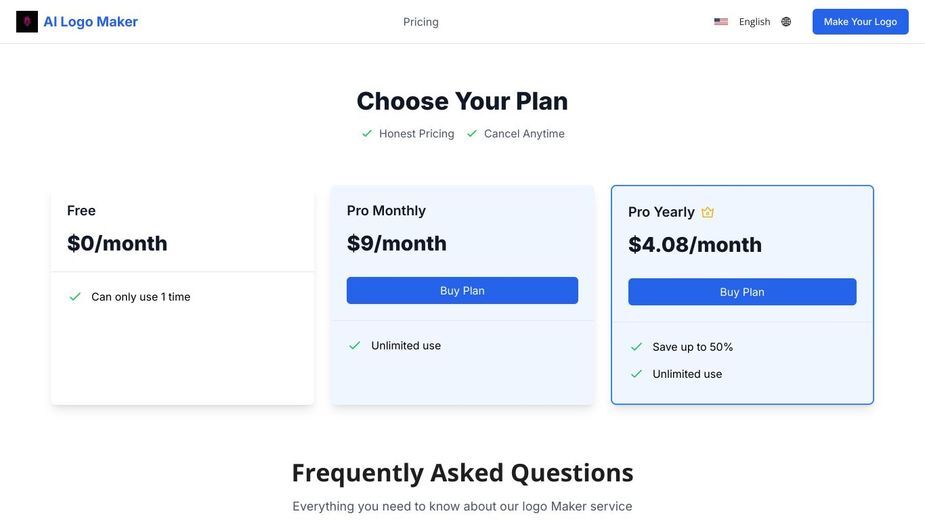Click the Frequently Asked Questions heading
Viewport: 925px width, 520px height.
462,473
